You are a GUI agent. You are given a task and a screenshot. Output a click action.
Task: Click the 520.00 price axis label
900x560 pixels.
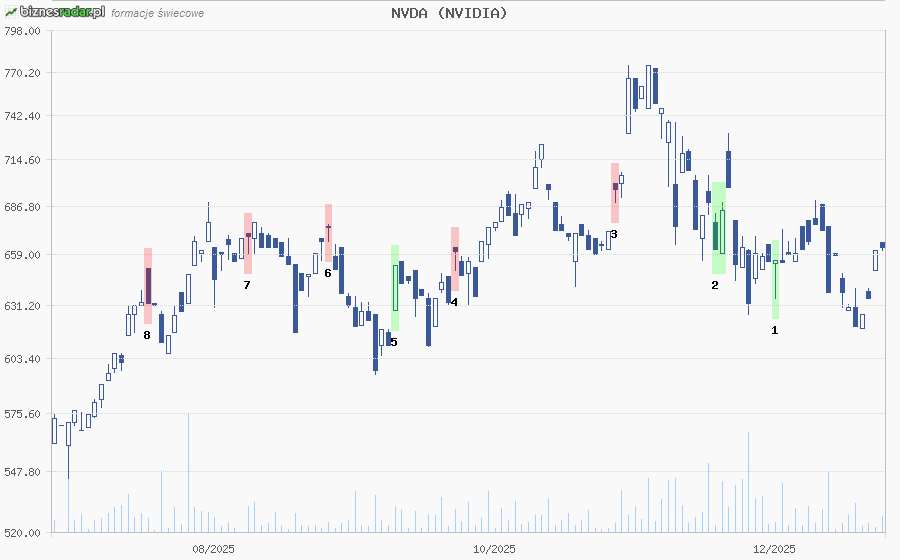point(22,533)
